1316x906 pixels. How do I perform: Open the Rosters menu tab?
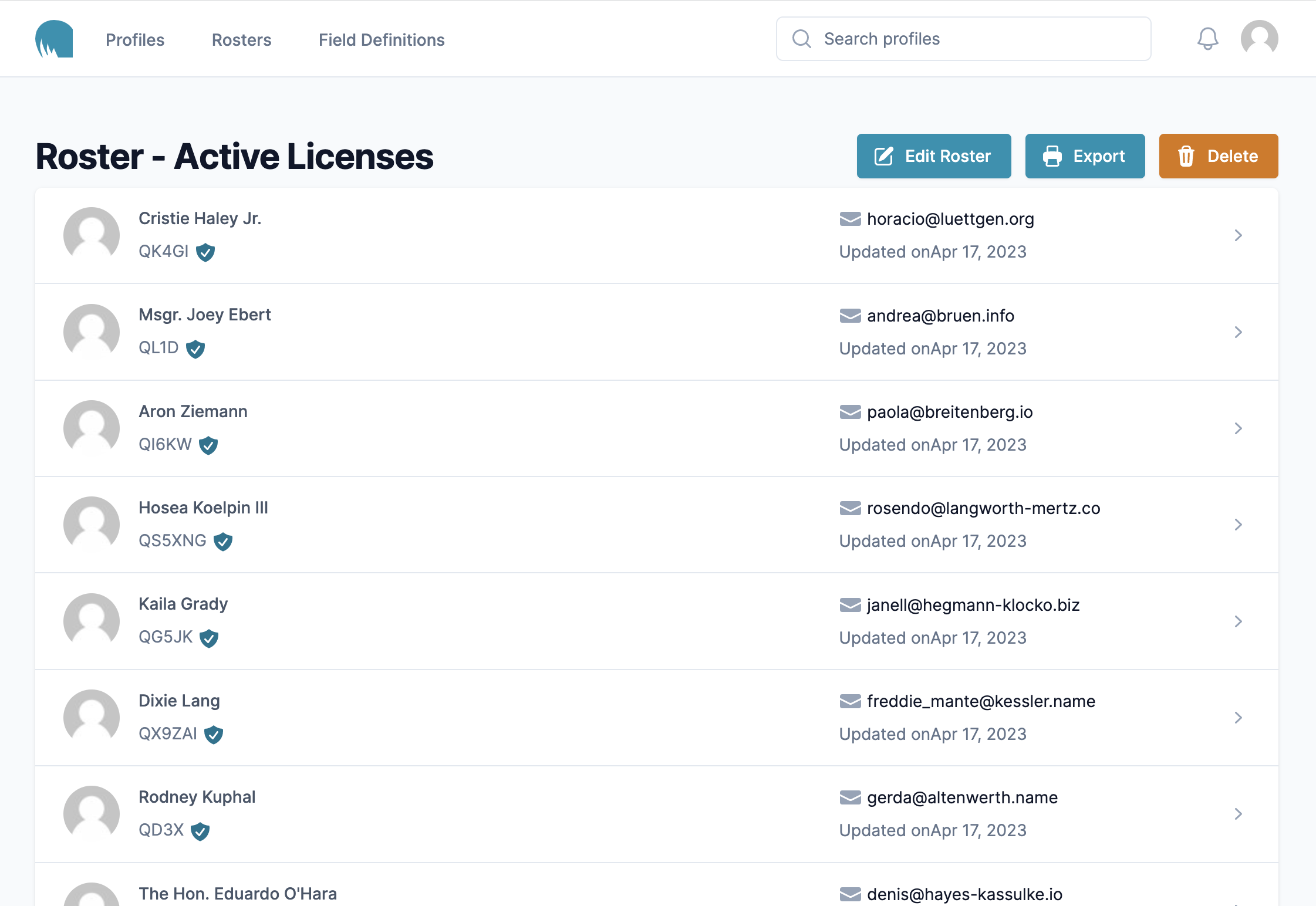241,40
